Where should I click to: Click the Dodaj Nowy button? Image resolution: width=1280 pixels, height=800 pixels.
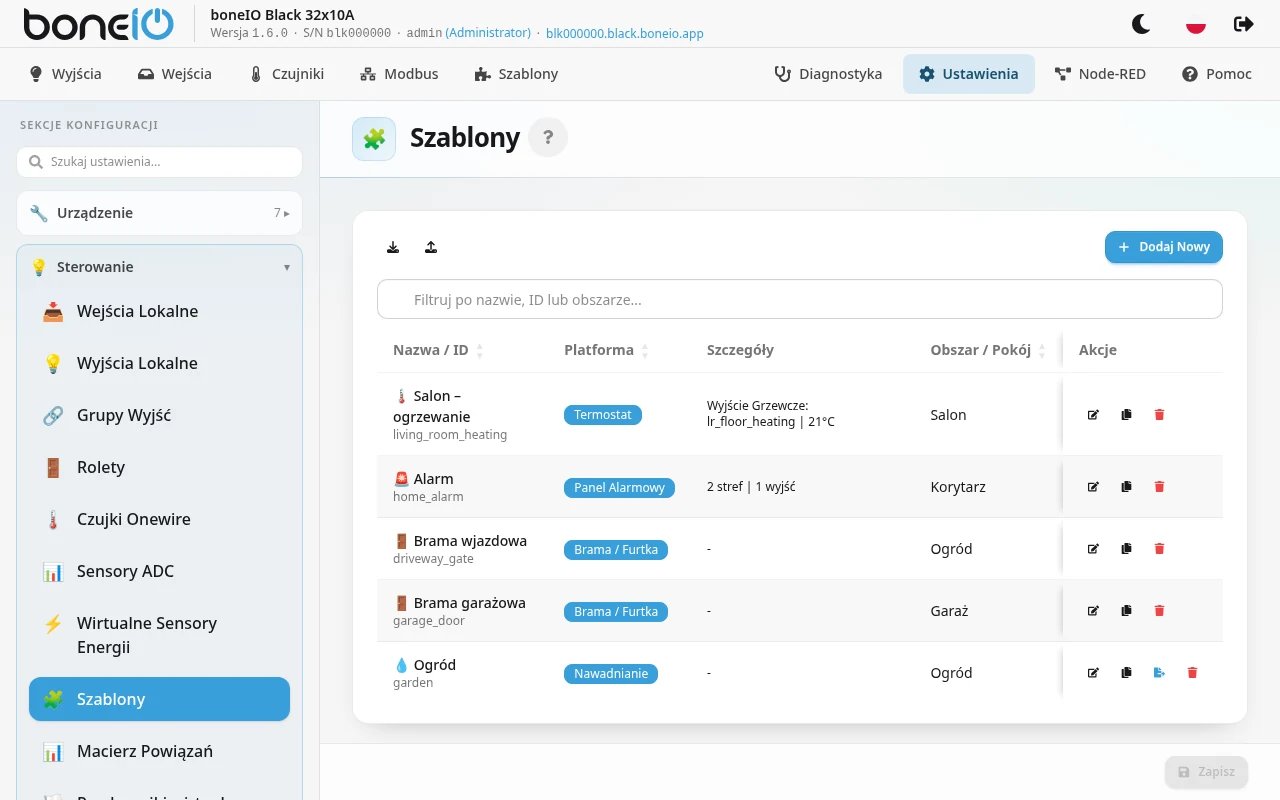1164,247
